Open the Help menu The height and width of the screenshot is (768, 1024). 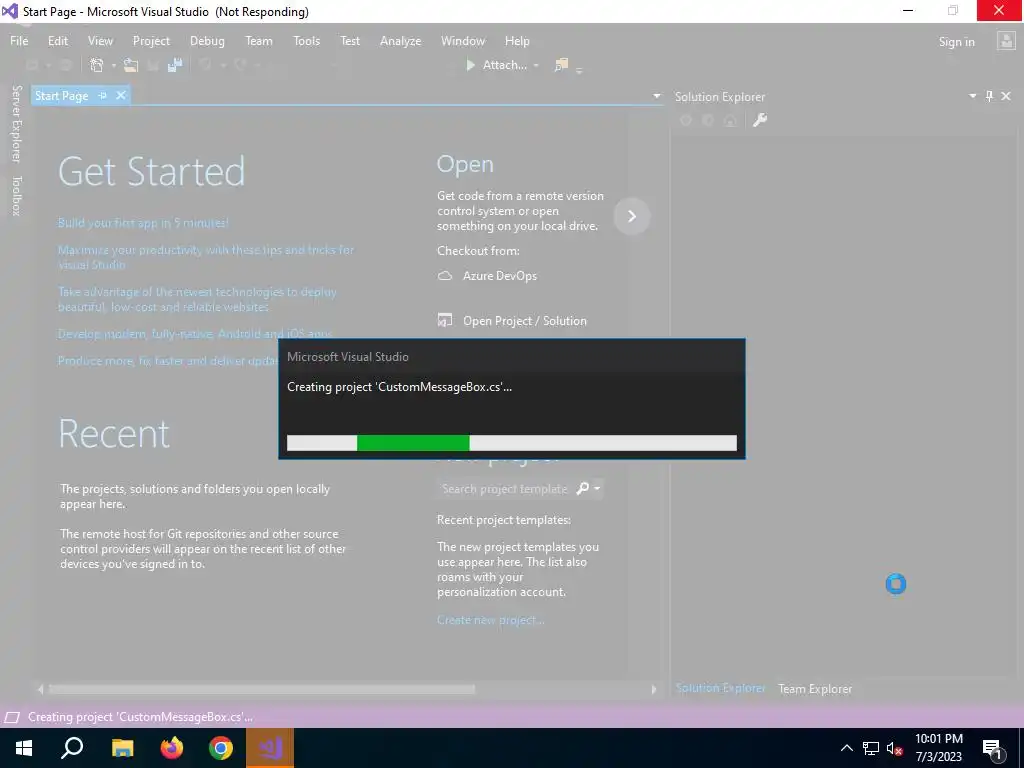coord(517,40)
